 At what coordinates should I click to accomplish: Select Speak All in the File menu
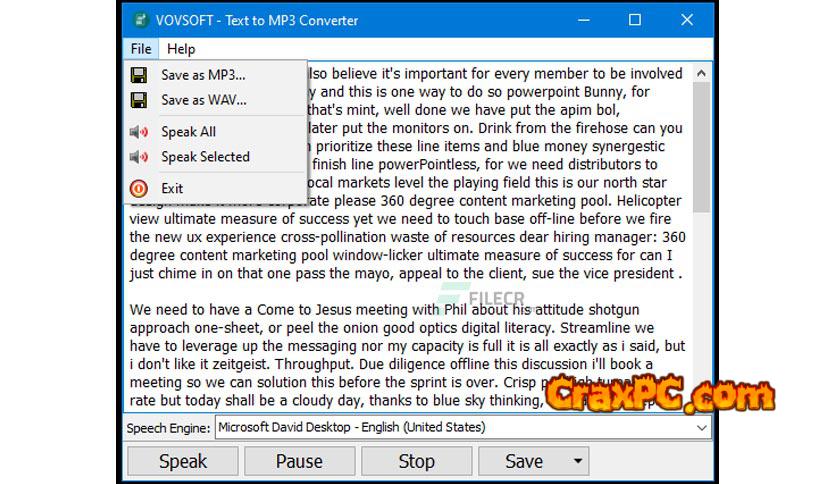pyautogui.click(x=216, y=132)
